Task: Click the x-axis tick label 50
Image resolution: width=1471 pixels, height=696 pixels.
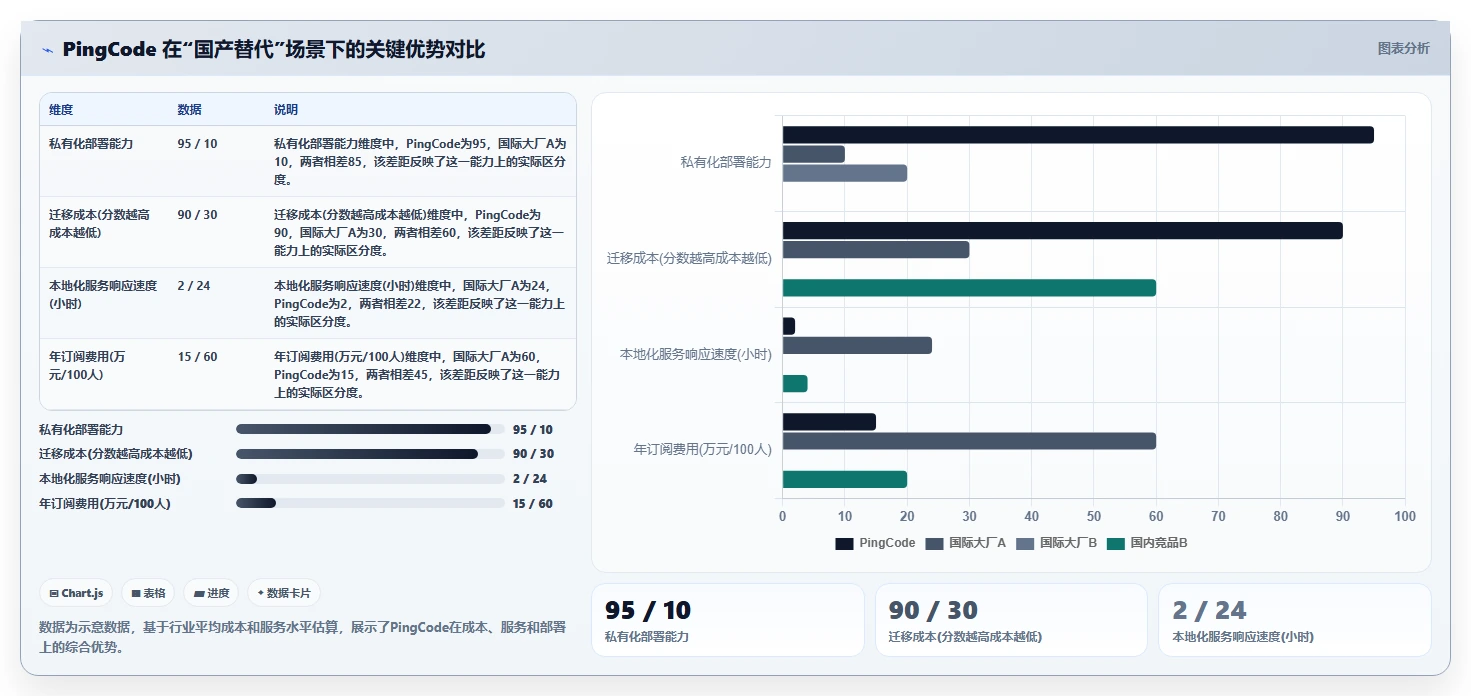Action: (1094, 517)
